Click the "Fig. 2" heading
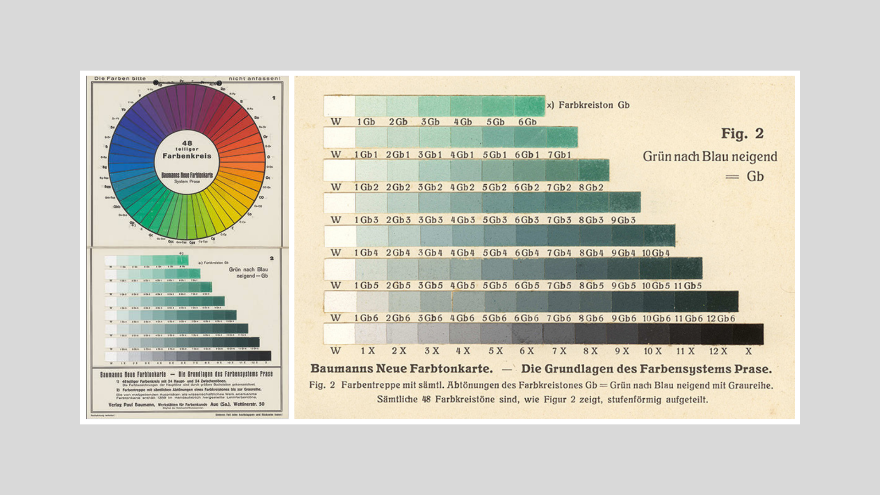Screen dimensions: 880x495 [742, 134]
